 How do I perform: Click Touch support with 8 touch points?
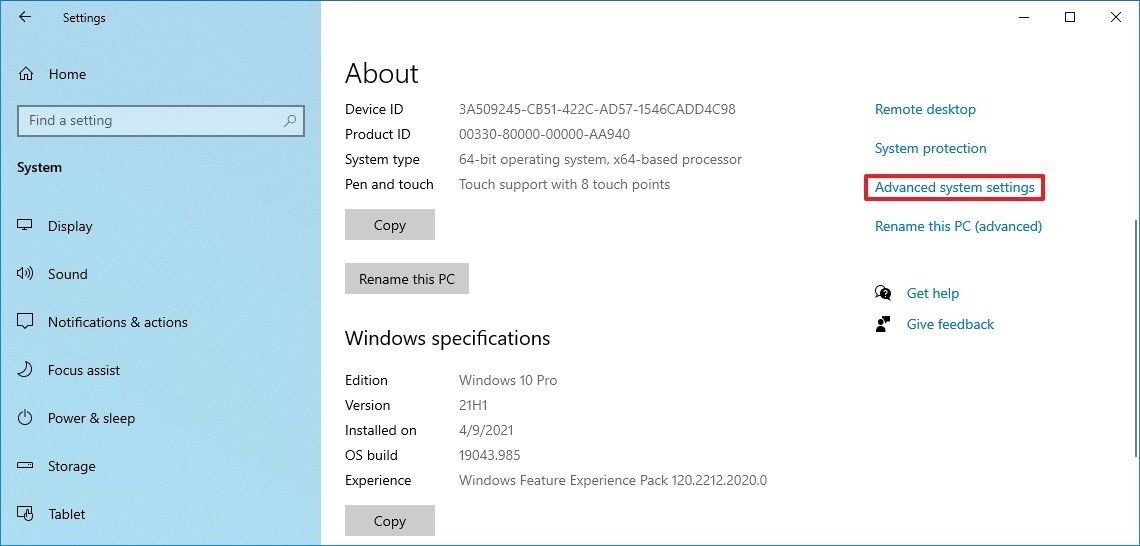[564, 184]
